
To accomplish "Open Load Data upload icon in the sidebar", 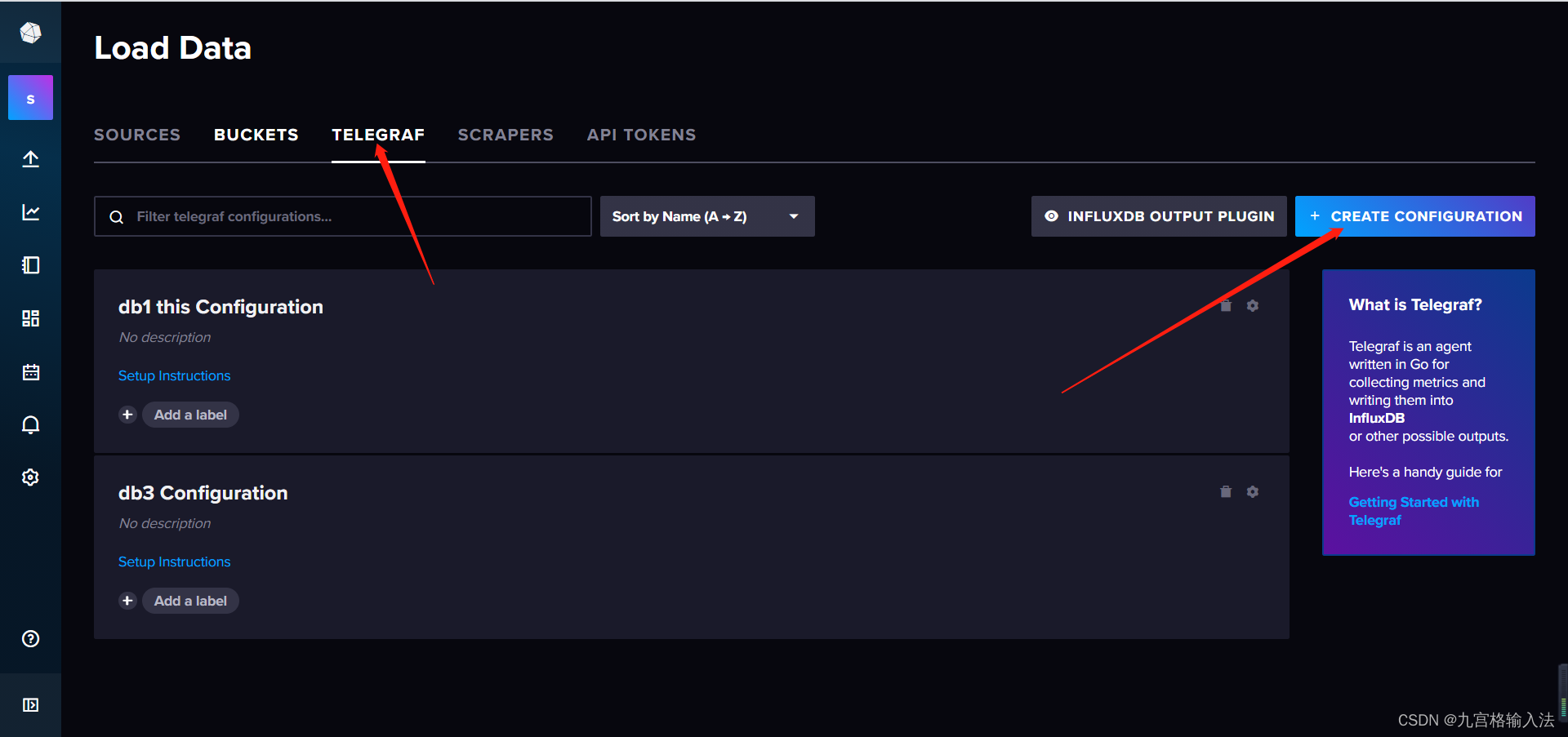I will pyautogui.click(x=30, y=159).
